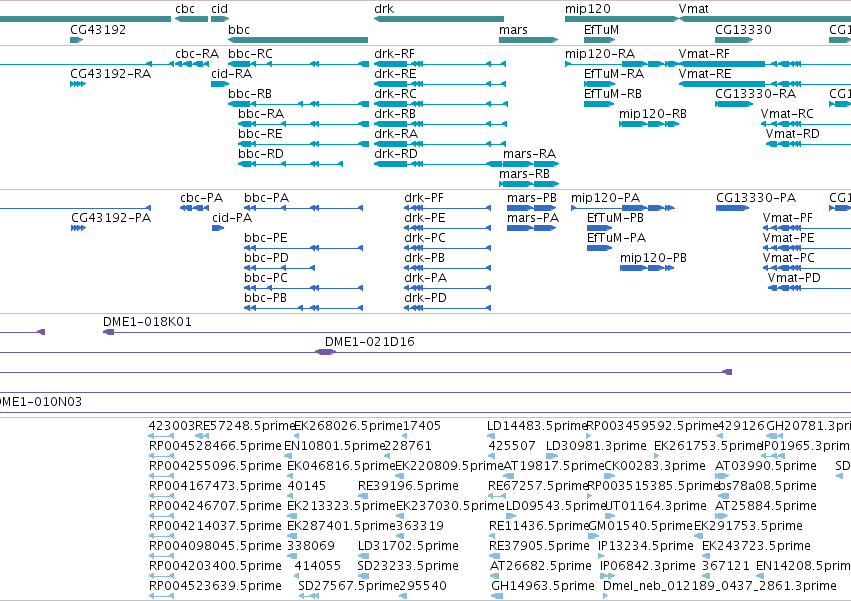Screen dimensions: 851x601
Task: Select BAC clone DME1-018K01
Action: [477, 332]
